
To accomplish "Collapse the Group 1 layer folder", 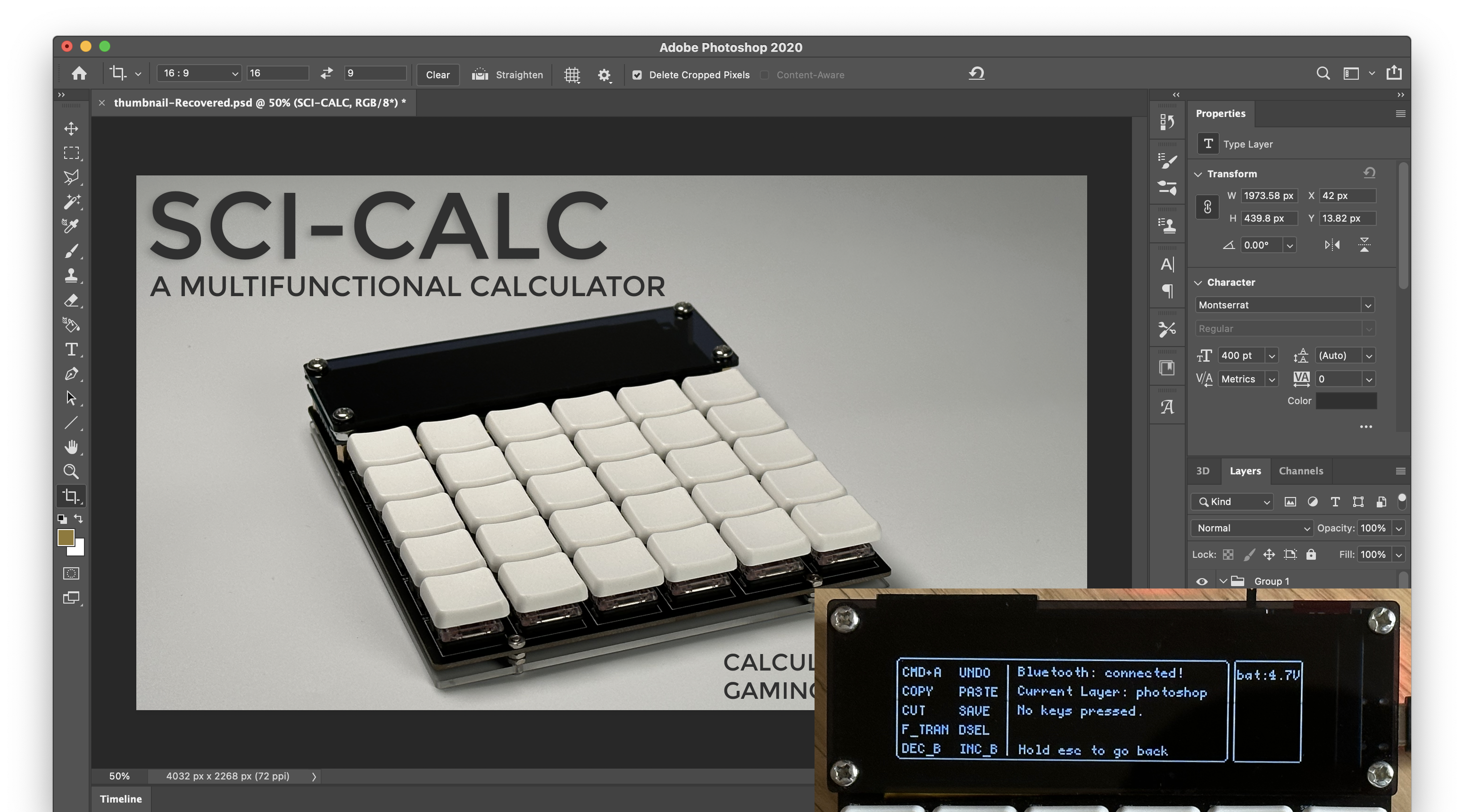I will (1223, 581).
